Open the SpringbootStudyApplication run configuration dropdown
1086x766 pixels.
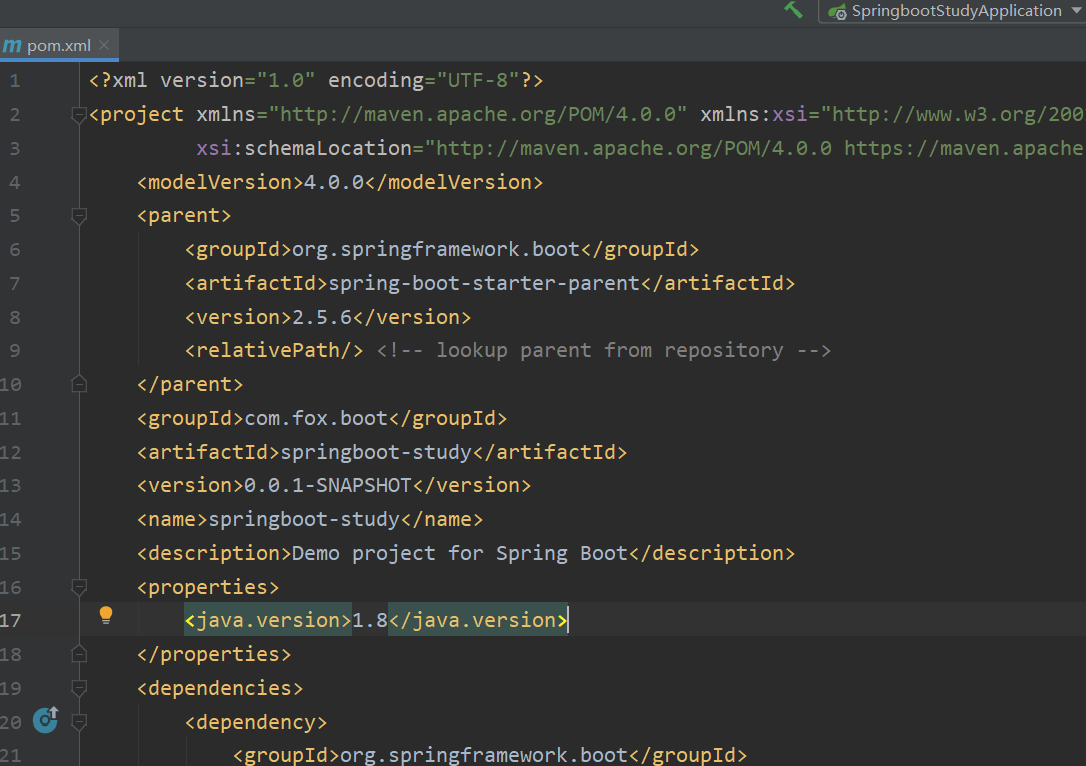click(952, 11)
